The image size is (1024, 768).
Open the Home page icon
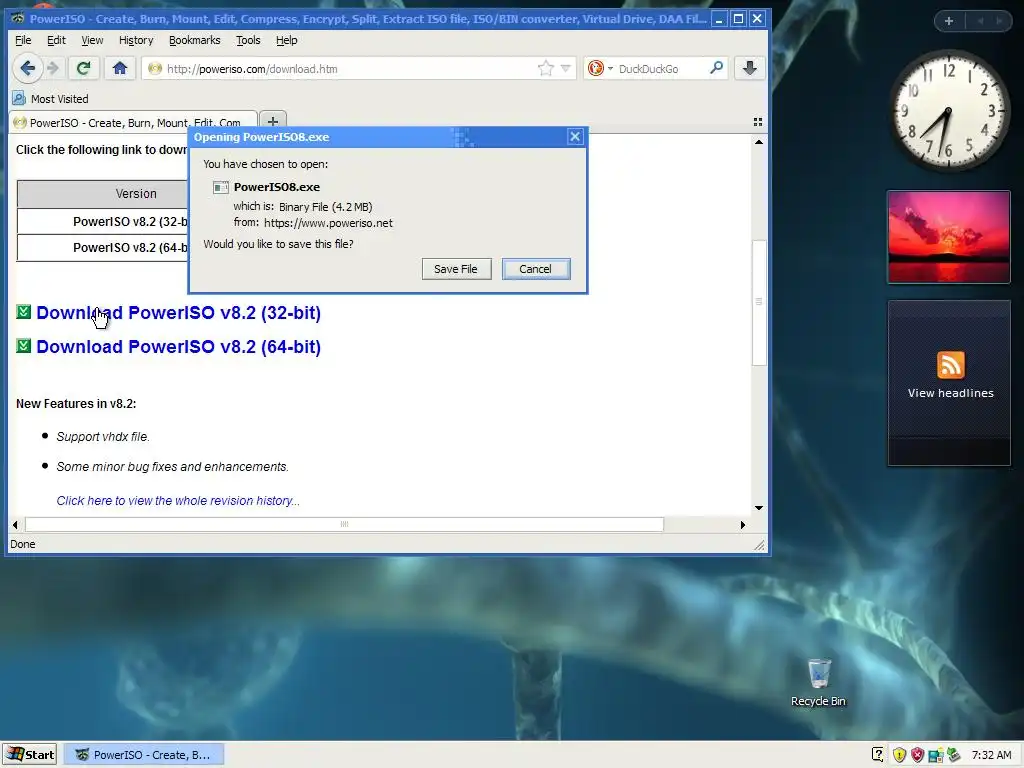[120, 68]
